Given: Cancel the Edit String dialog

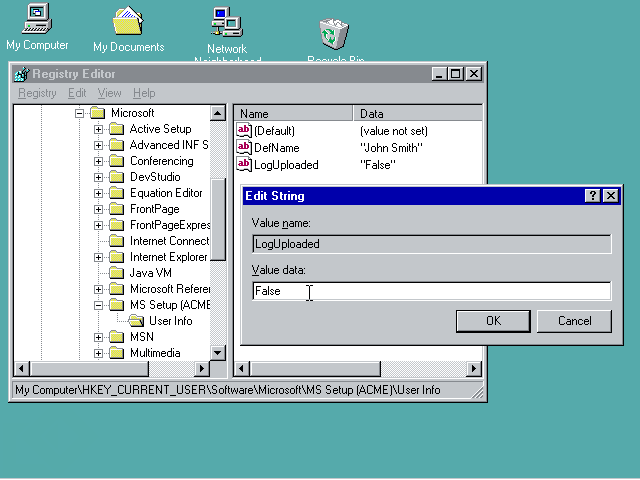Looking at the screenshot, I should [574, 321].
